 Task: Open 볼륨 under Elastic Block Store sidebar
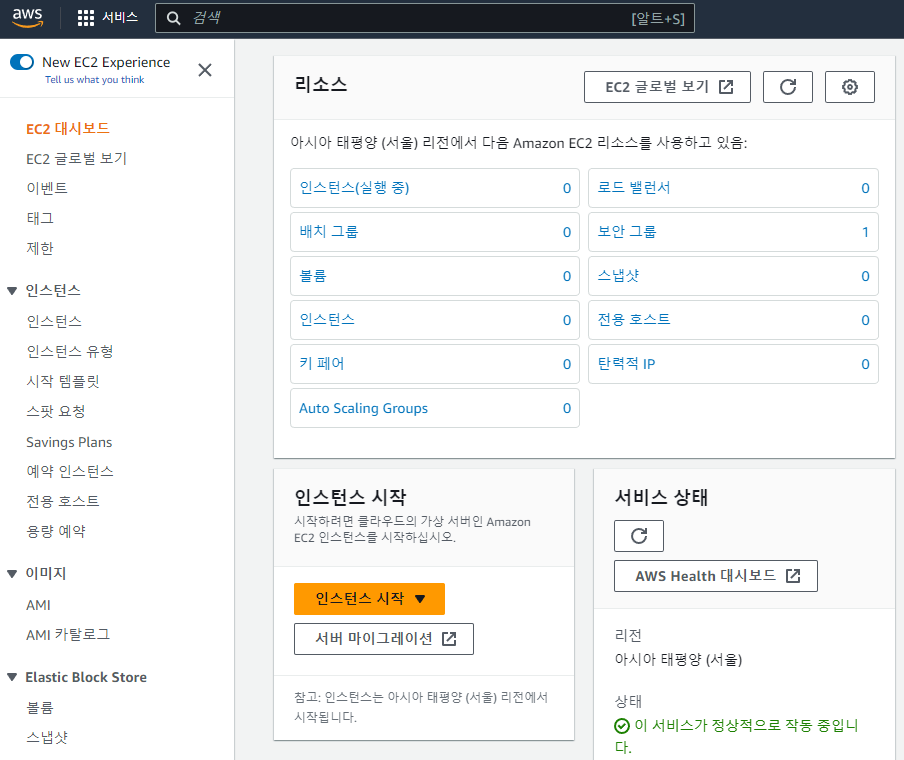pyautogui.click(x=40, y=708)
